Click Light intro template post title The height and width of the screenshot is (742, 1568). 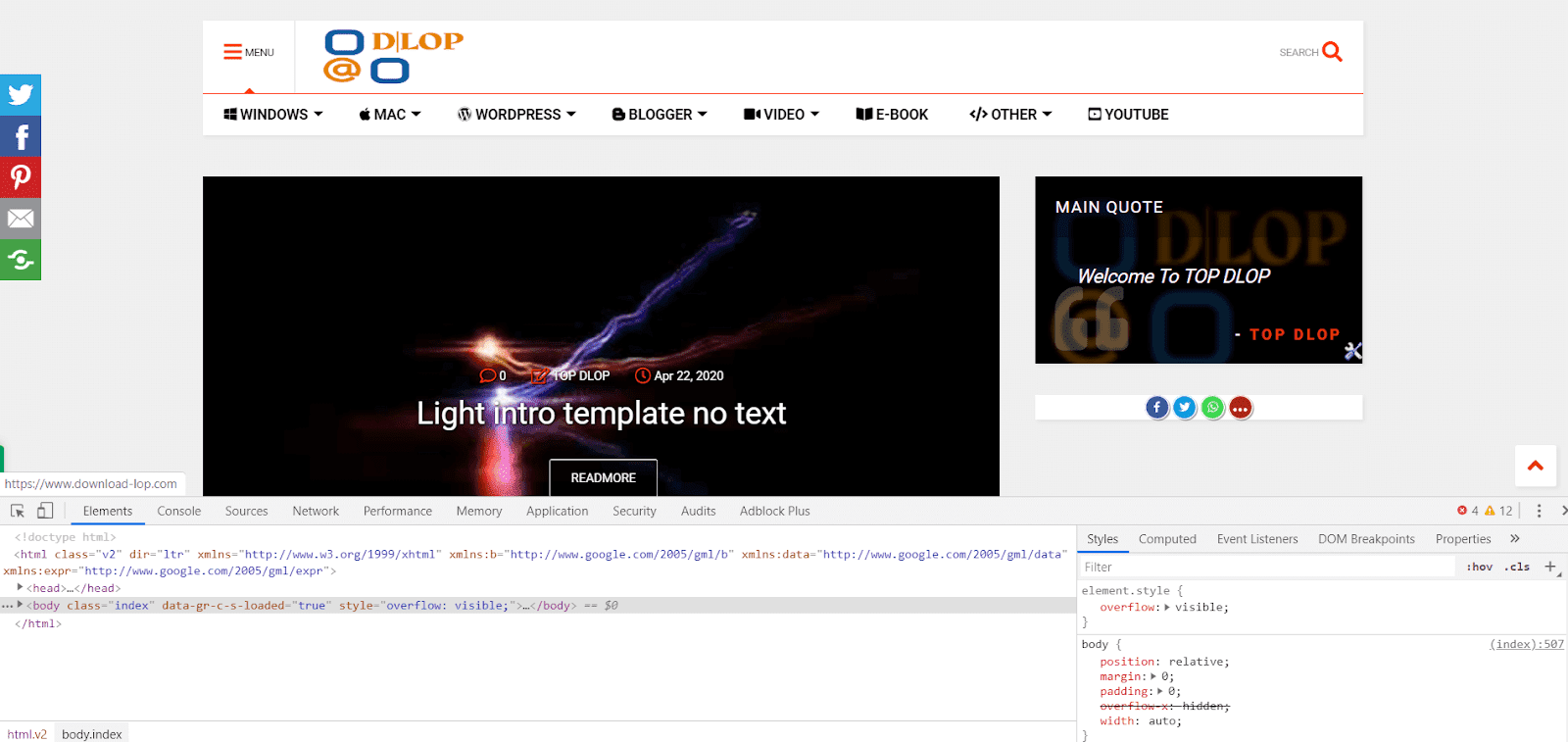602,414
